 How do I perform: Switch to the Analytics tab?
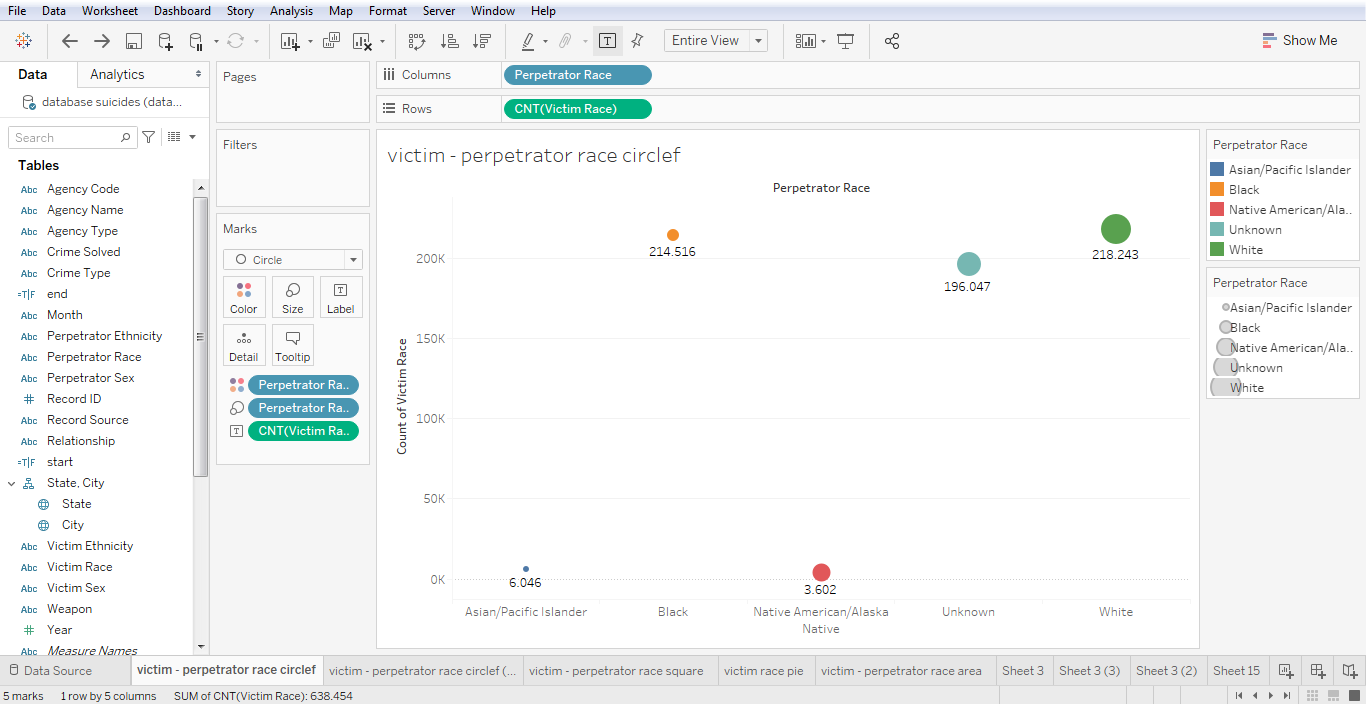tap(117, 74)
